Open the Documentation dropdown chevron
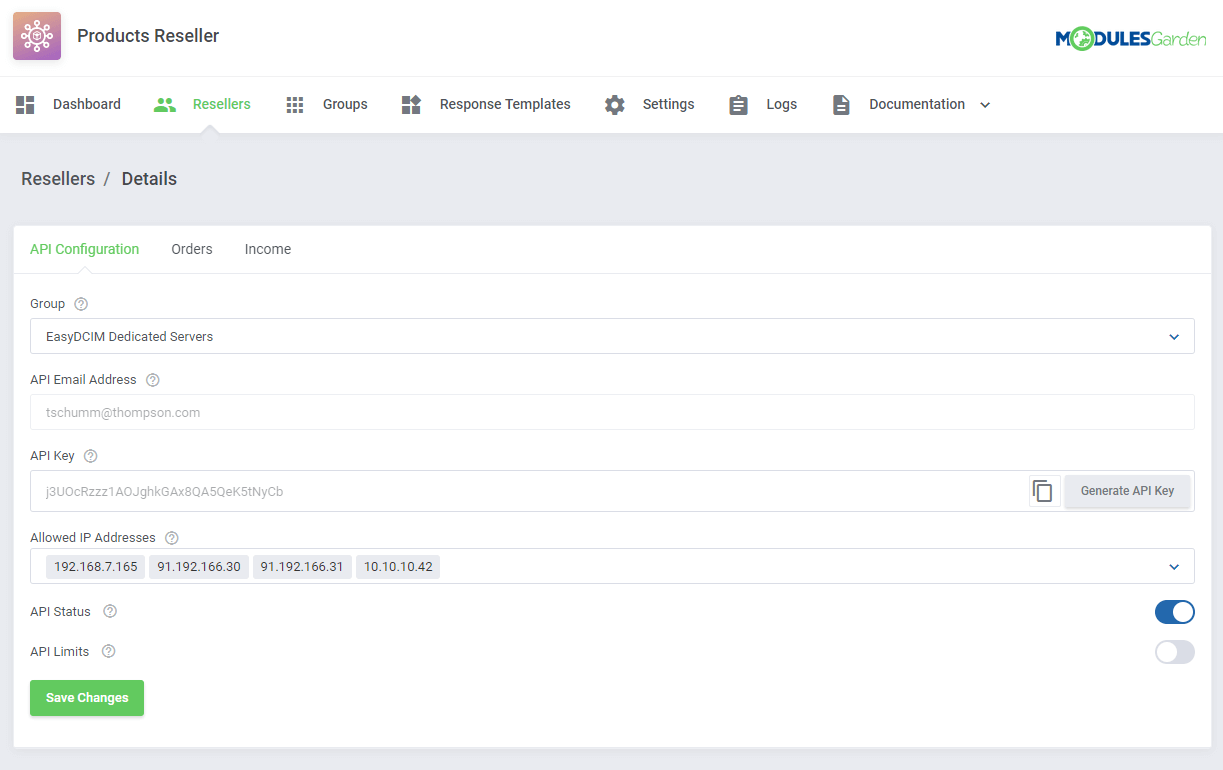The height and width of the screenshot is (770, 1223). pos(985,104)
